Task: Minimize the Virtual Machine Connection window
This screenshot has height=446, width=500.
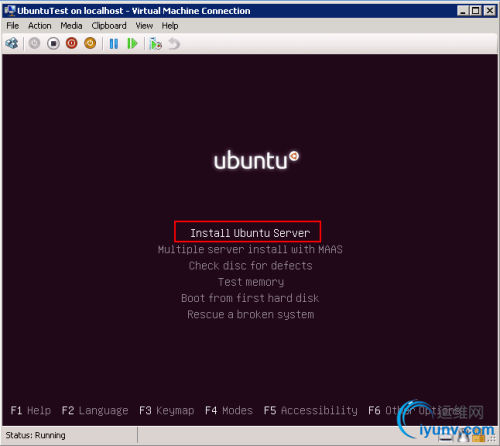Action: (462, 11)
